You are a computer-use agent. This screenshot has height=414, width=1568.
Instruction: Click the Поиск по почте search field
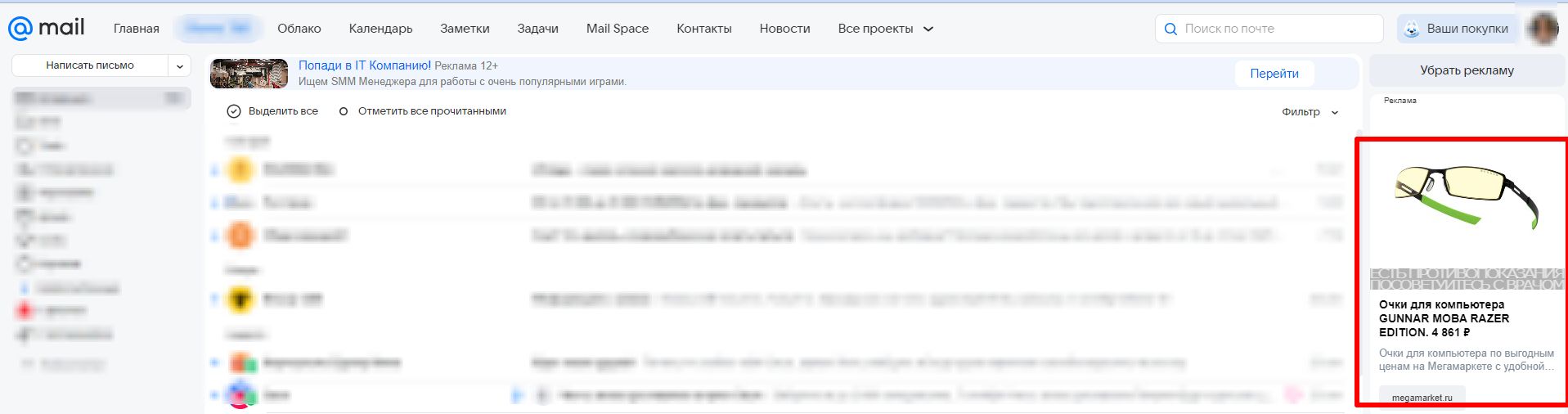tap(1276, 29)
